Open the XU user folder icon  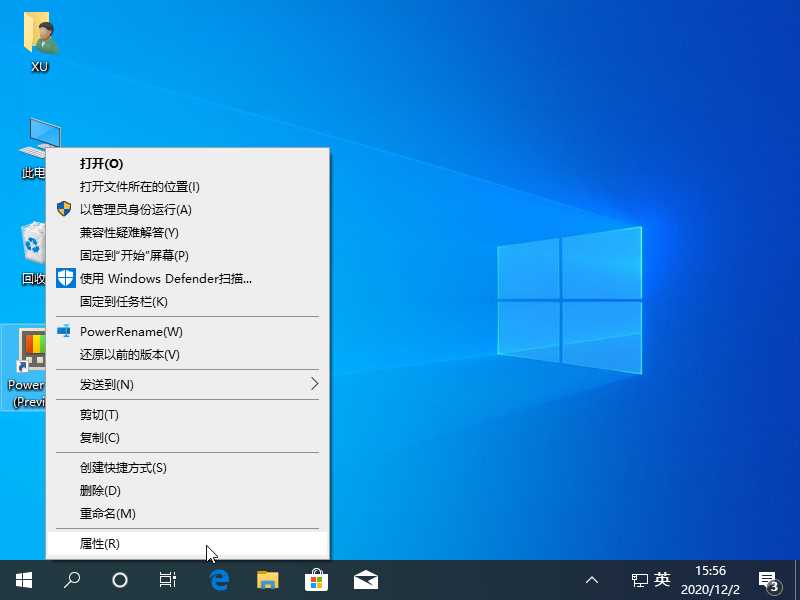pos(40,36)
